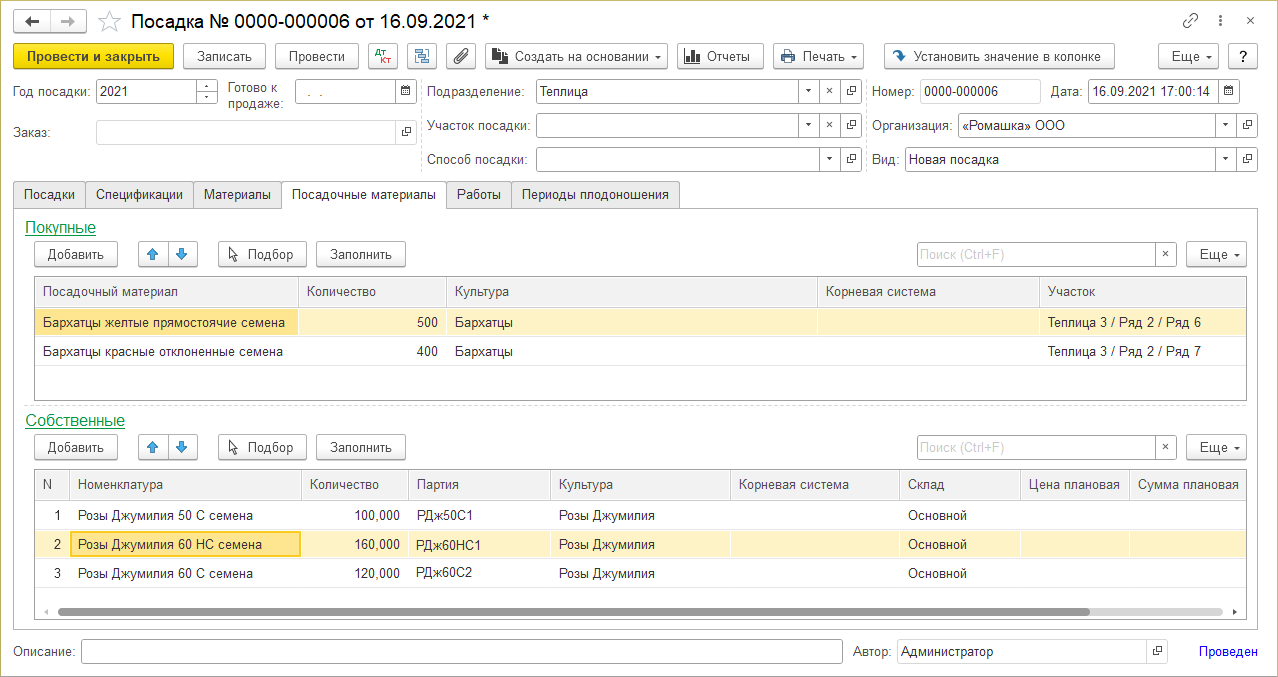The image size is (1278, 677).
Task: Open calendar for Дата field
Action: point(1229,92)
